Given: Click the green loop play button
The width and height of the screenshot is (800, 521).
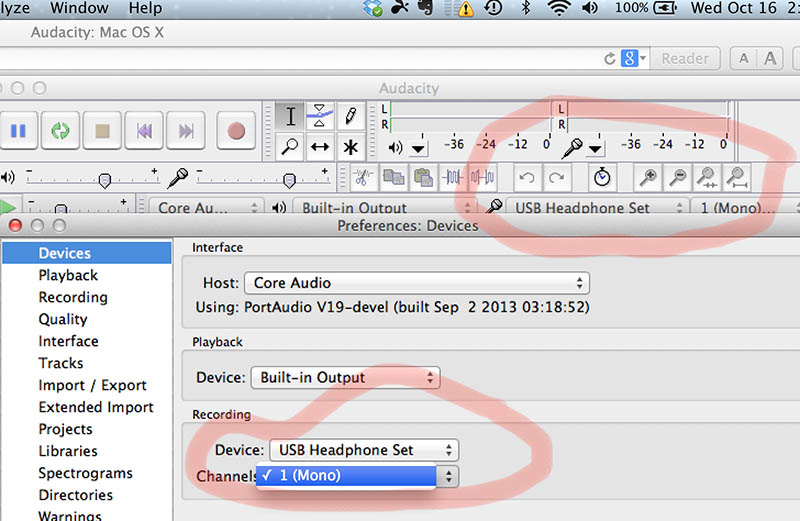Looking at the screenshot, I should 60,131.
